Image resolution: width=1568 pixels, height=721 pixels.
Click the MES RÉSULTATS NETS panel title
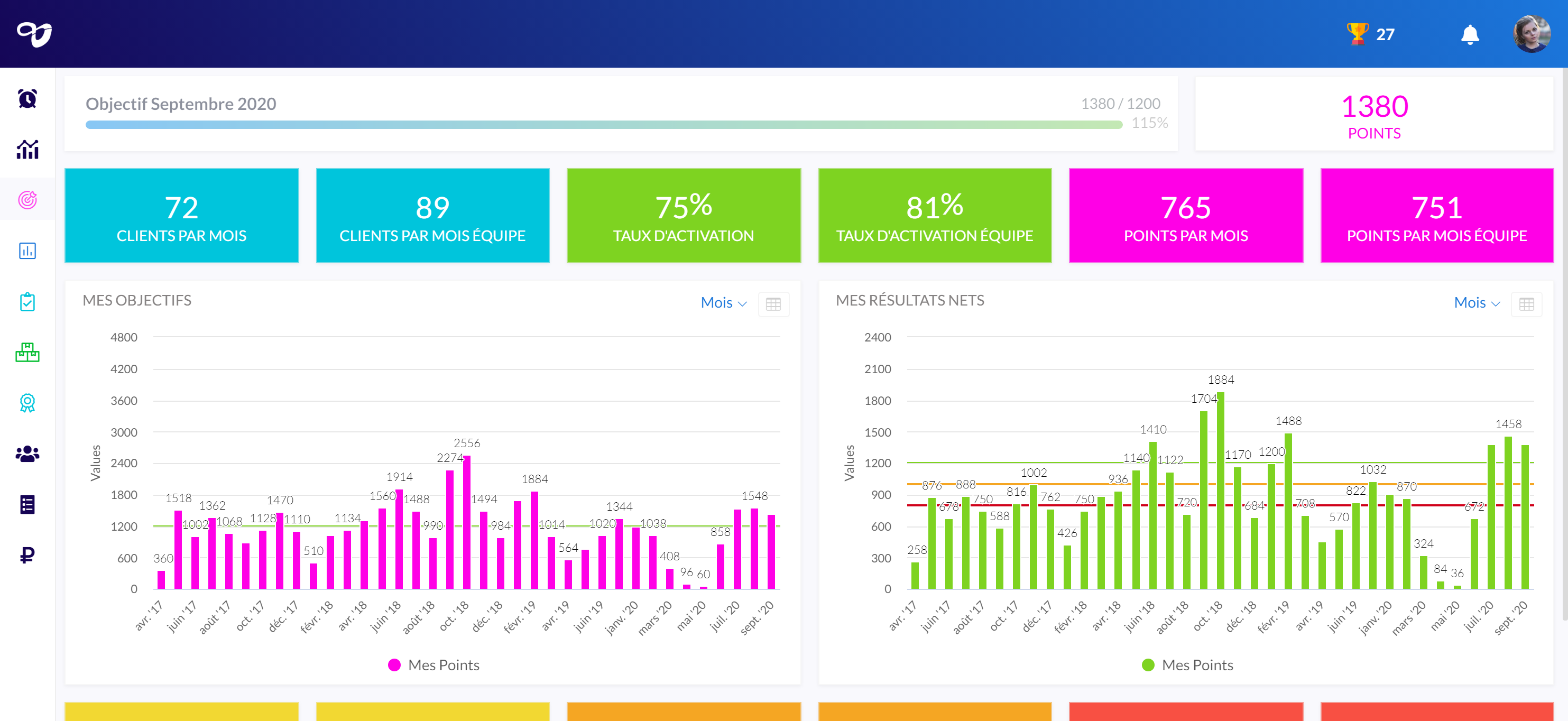[x=910, y=300]
